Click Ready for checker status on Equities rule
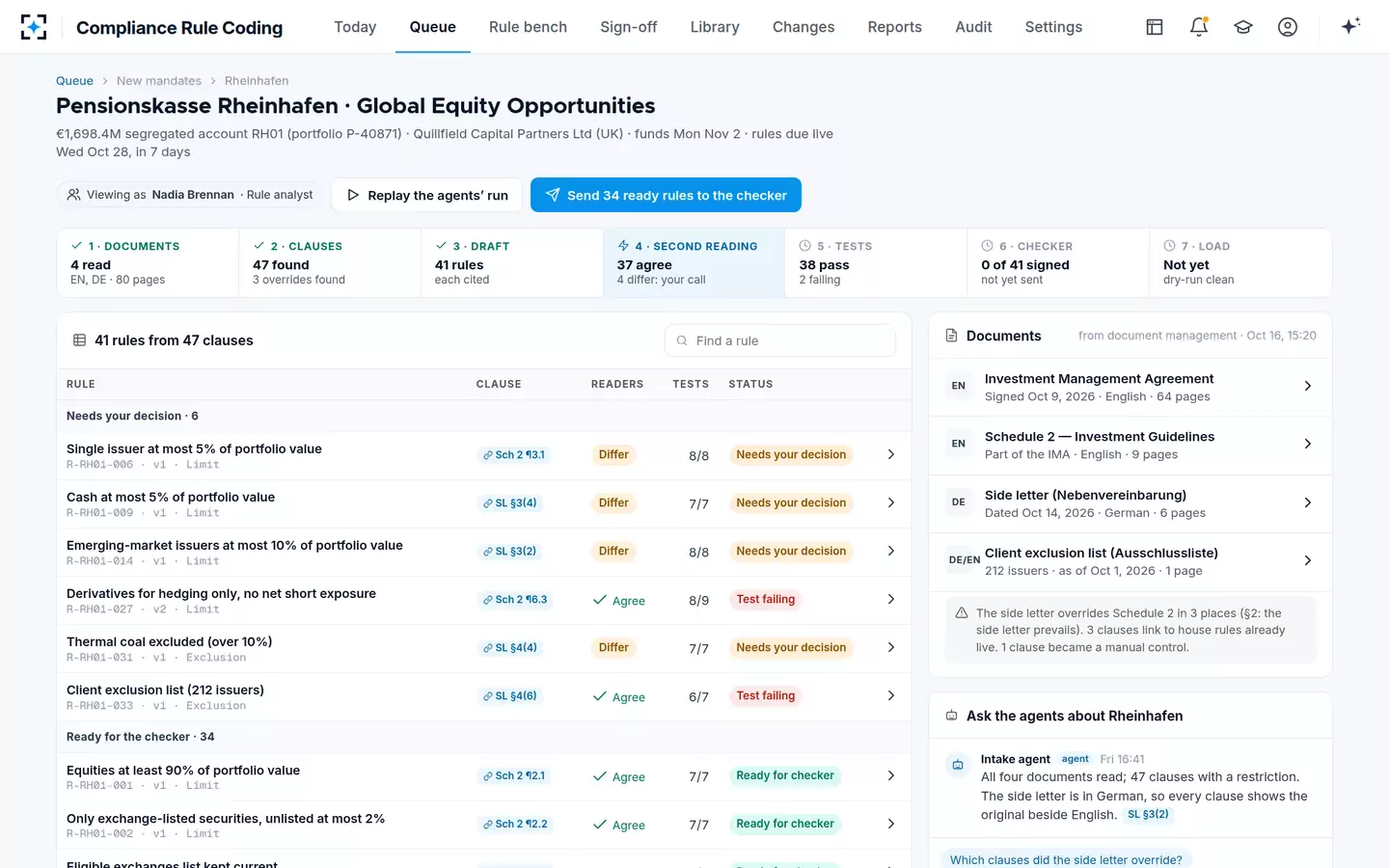1389x868 pixels. click(x=785, y=776)
